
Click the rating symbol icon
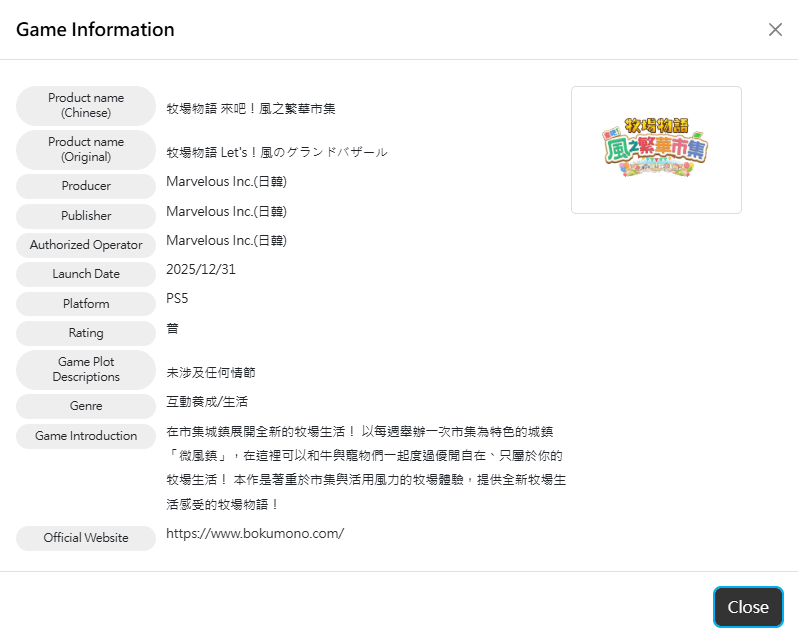click(x=173, y=328)
